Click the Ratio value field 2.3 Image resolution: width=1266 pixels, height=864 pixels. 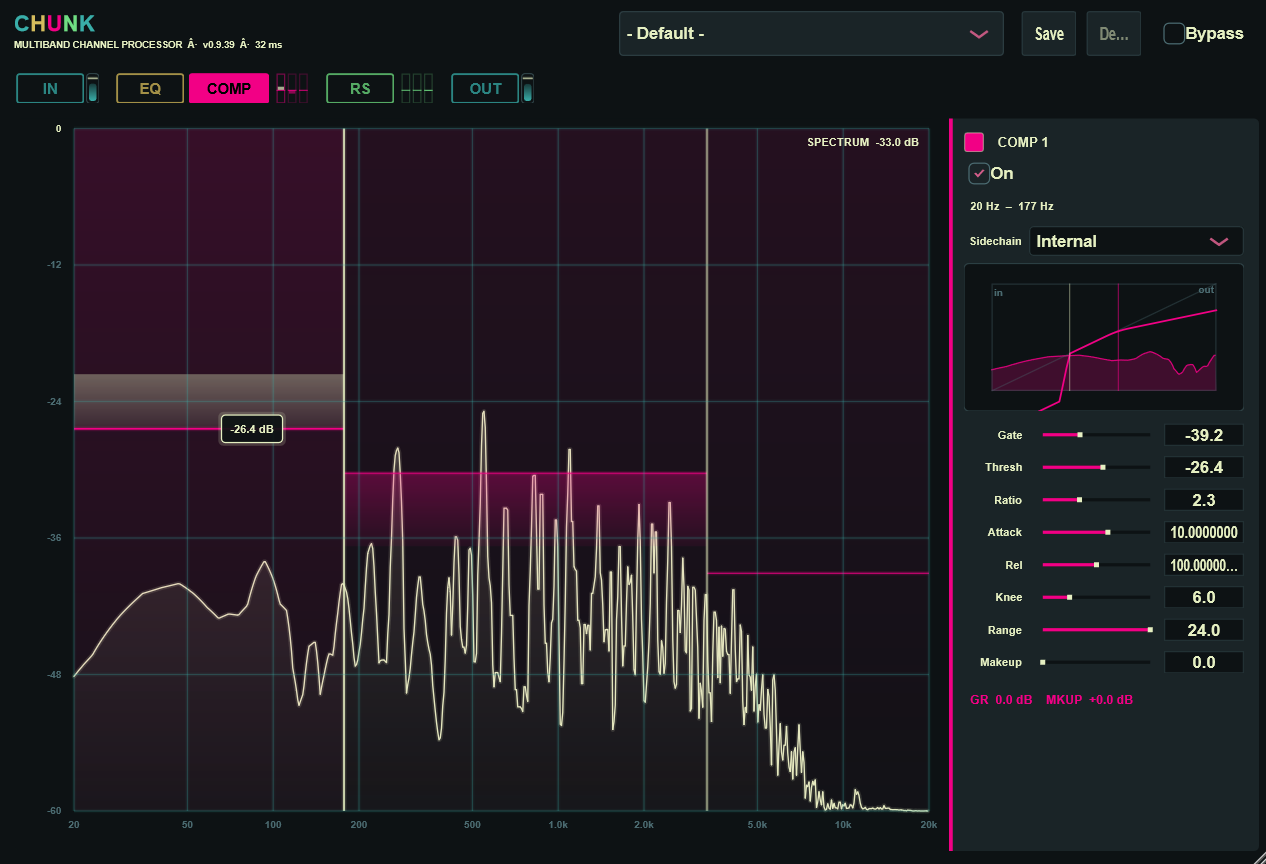1204,499
